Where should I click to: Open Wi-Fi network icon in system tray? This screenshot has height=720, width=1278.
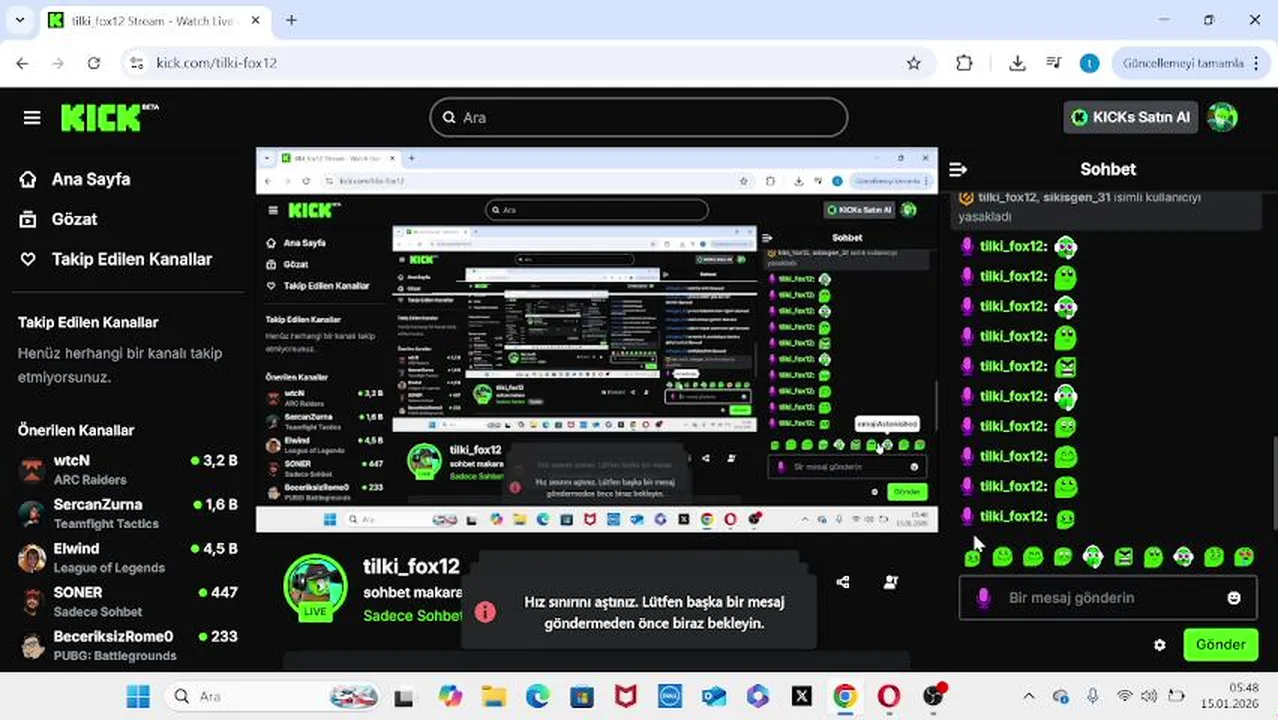pyautogui.click(x=1124, y=696)
